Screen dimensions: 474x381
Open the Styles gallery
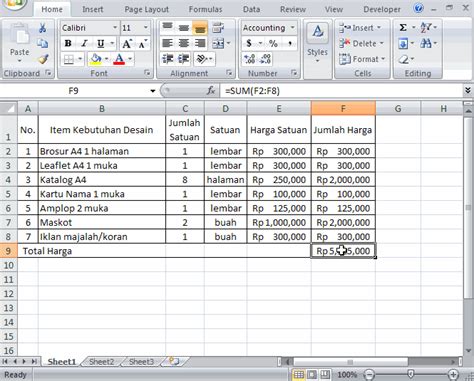[317, 42]
